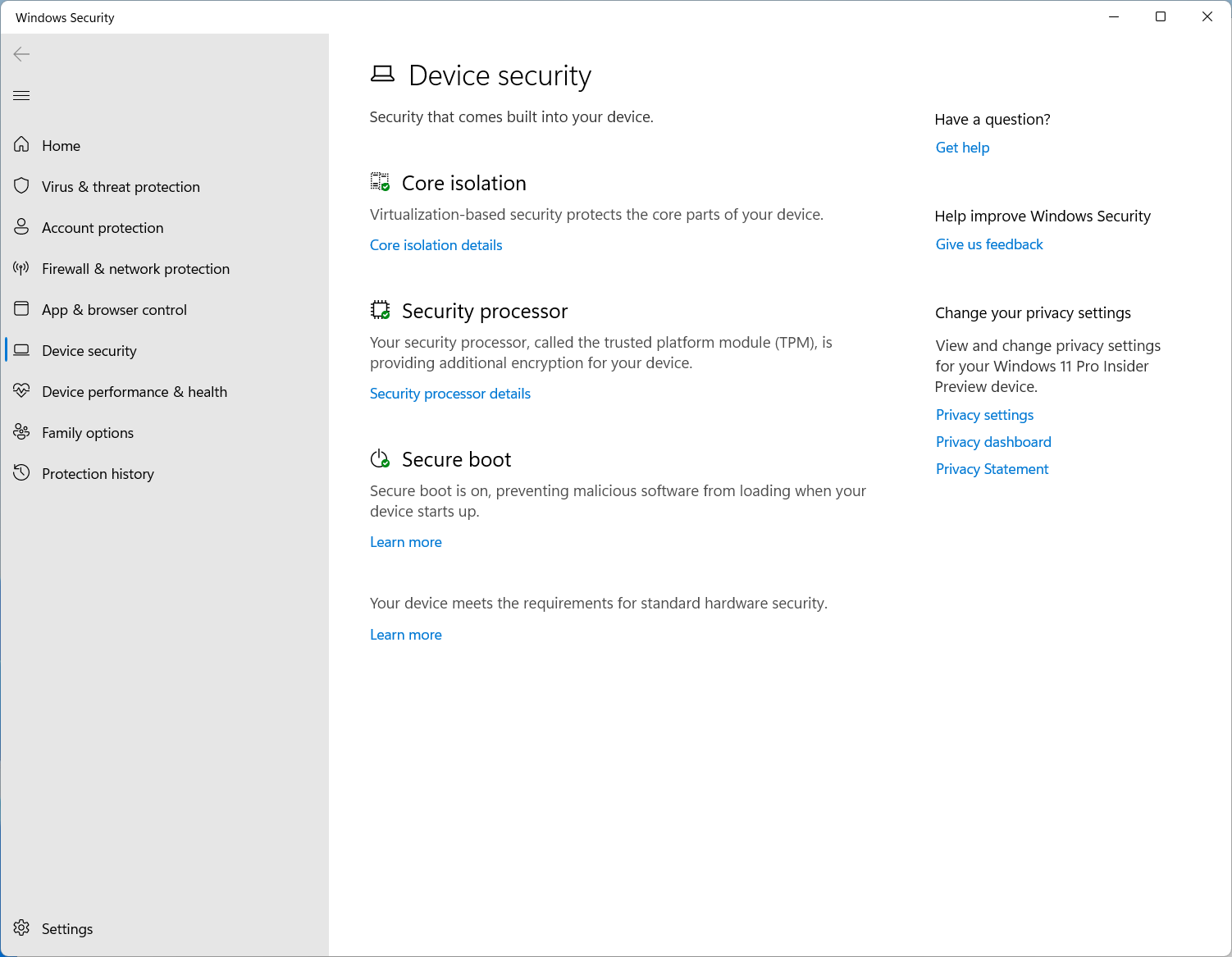Image resolution: width=1232 pixels, height=957 pixels.
Task: View Protection history
Action: 164,473
